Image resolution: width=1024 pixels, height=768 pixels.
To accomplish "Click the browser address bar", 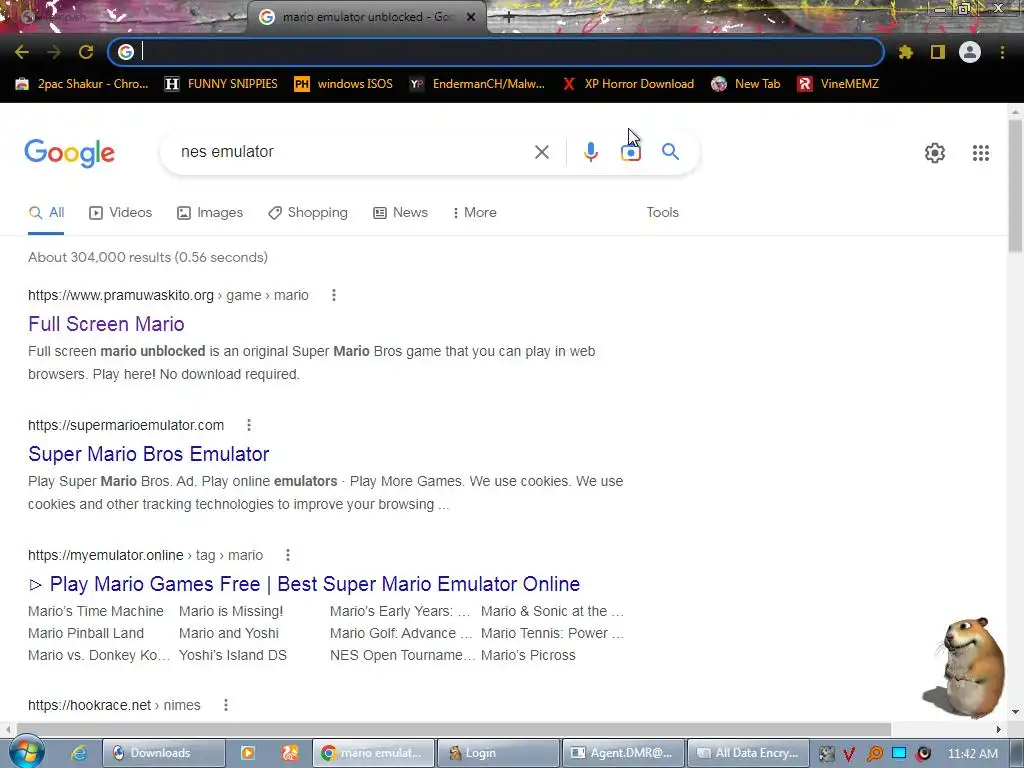I will point(496,52).
